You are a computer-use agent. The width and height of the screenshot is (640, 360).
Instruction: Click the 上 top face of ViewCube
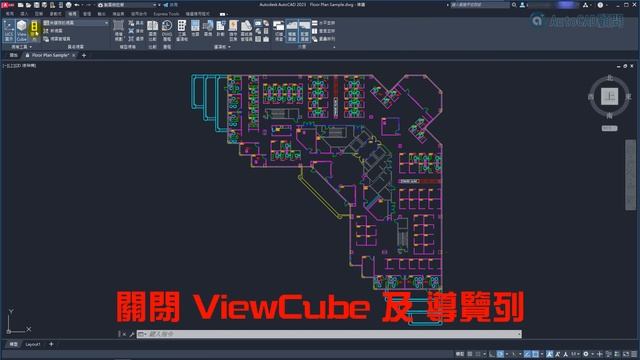pyautogui.click(x=609, y=96)
